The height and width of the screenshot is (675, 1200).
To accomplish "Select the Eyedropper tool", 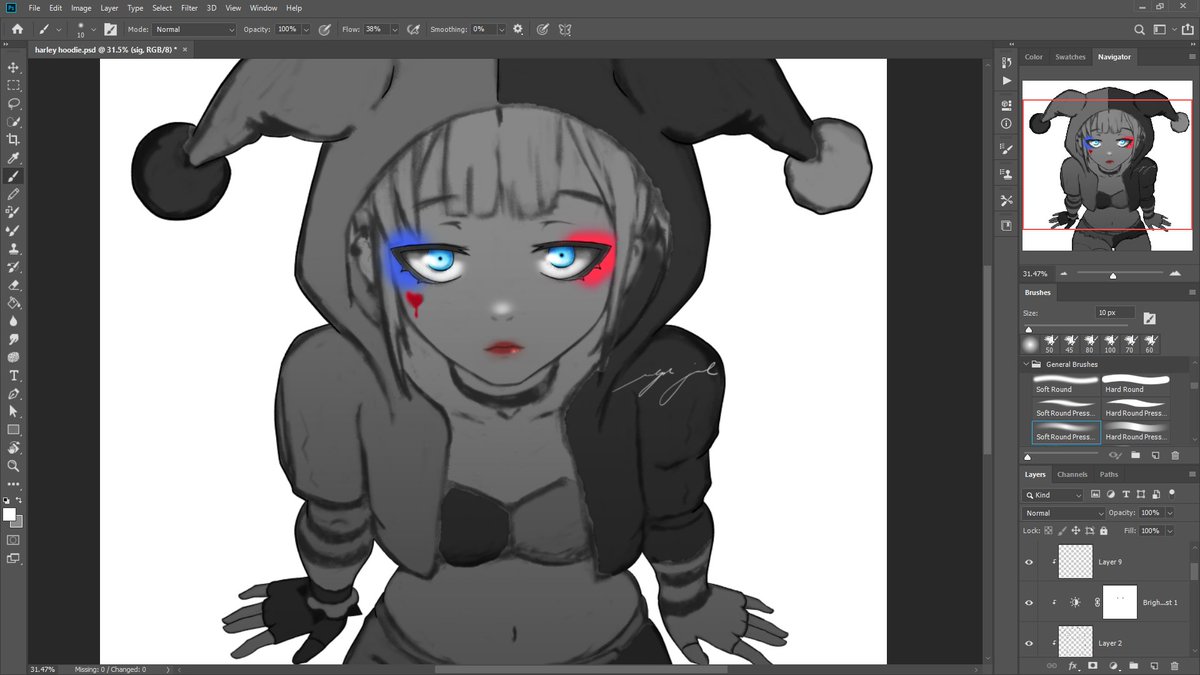I will pos(14,158).
